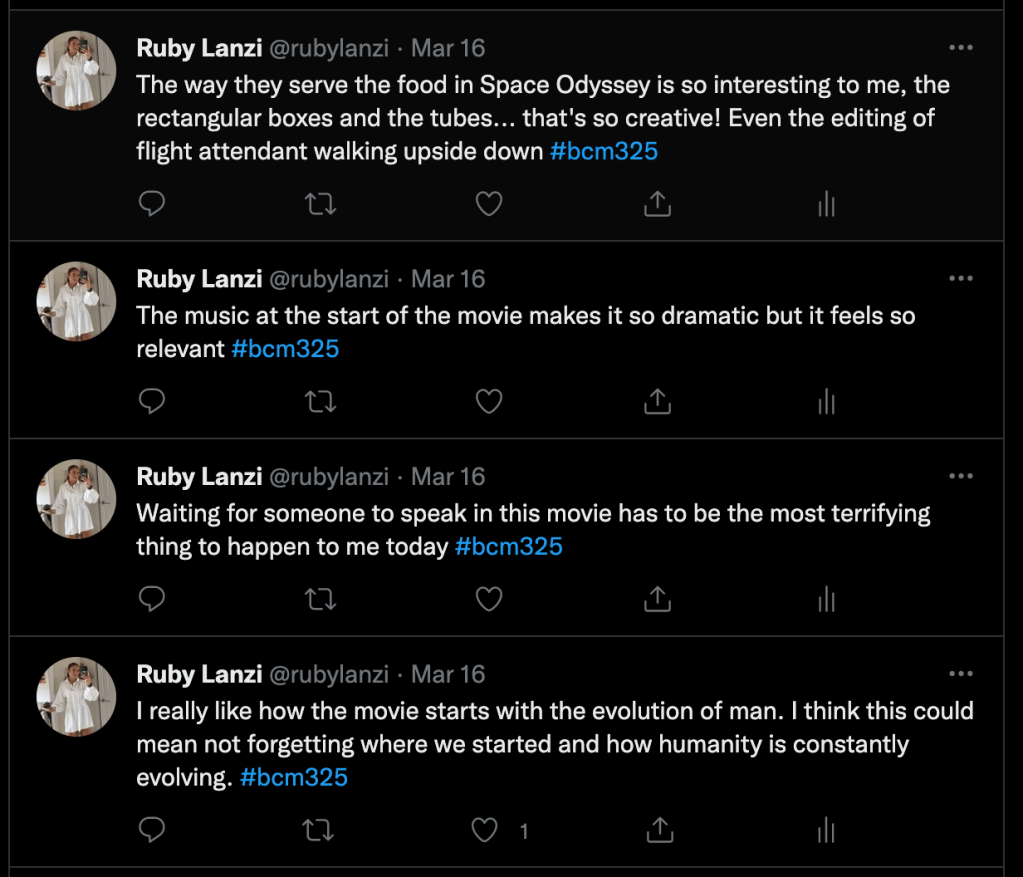View analytics for the evolution of man tweet
Image resolution: width=1023 pixels, height=877 pixels.
[826, 830]
